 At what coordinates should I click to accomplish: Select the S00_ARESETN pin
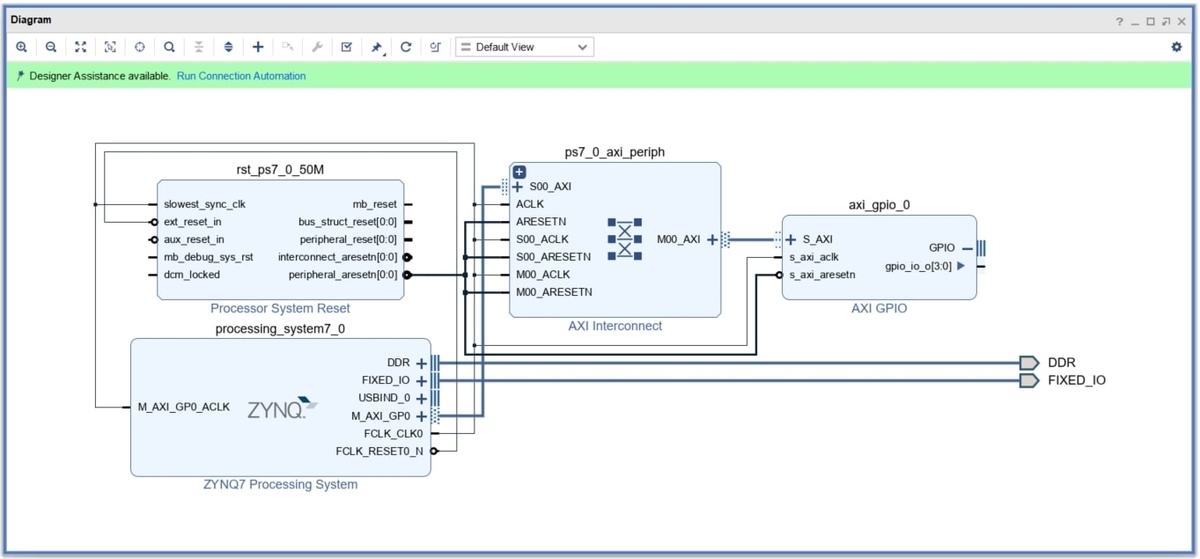coord(553,257)
